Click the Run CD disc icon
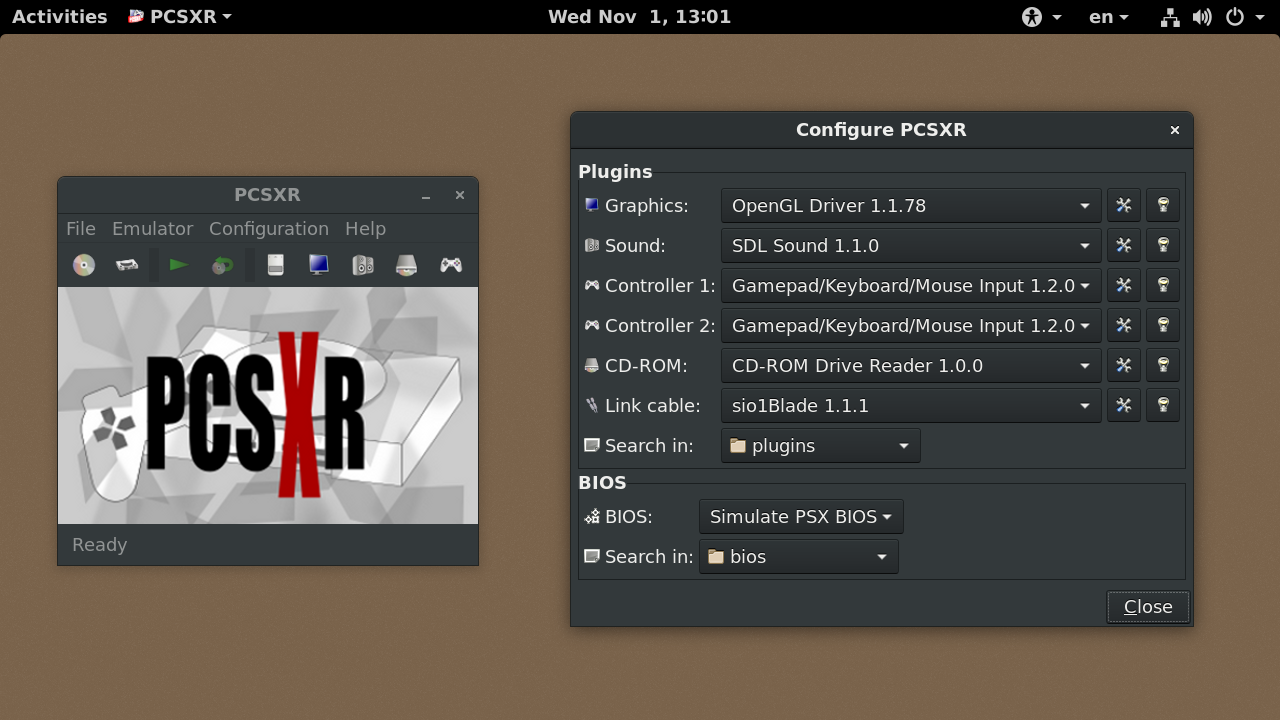Screen dimensions: 1280x720 coord(84,265)
